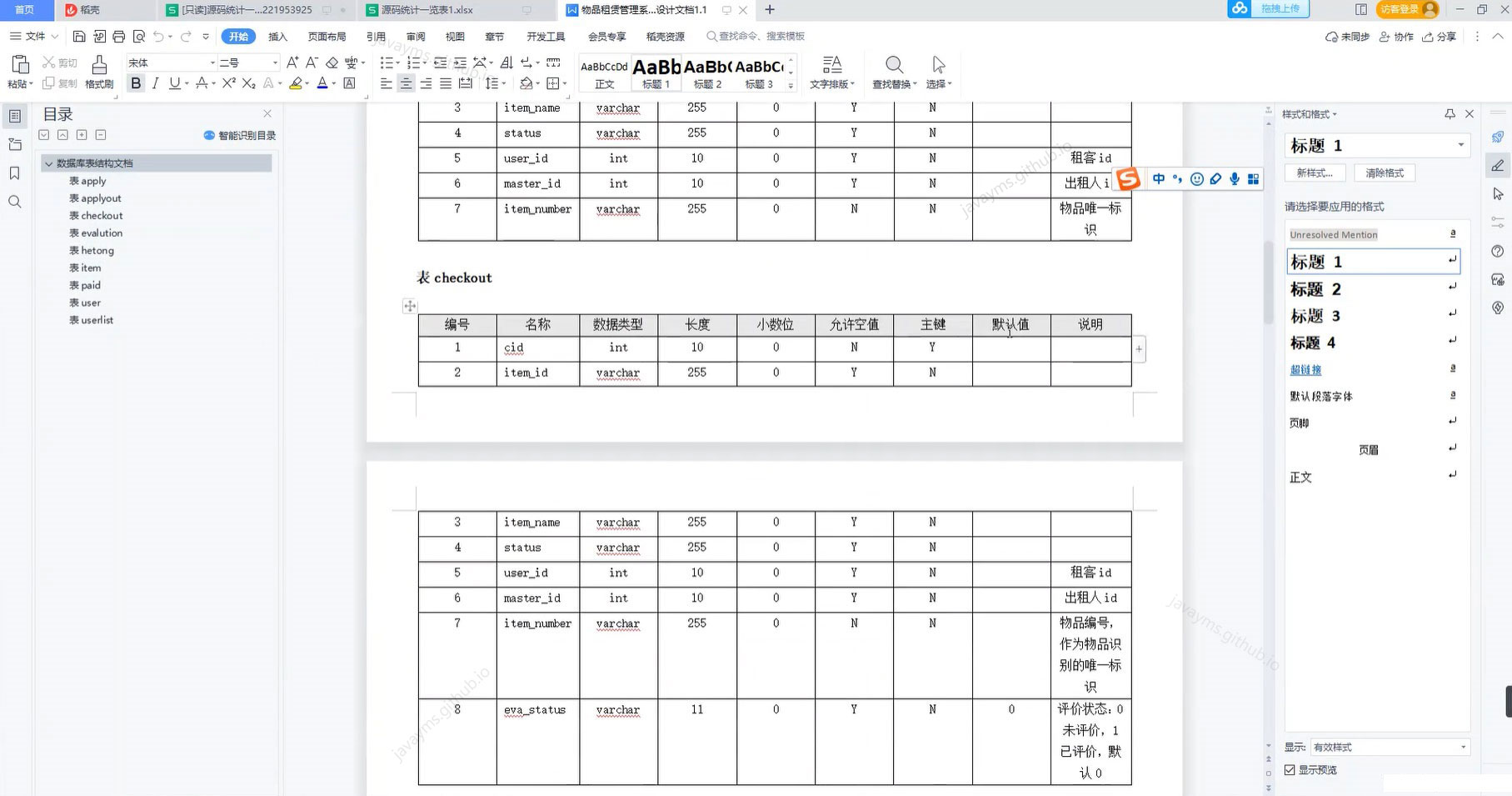Viewport: 1512px width, 796px height.
Task: Expand the font size dropdown
Action: [275, 63]
